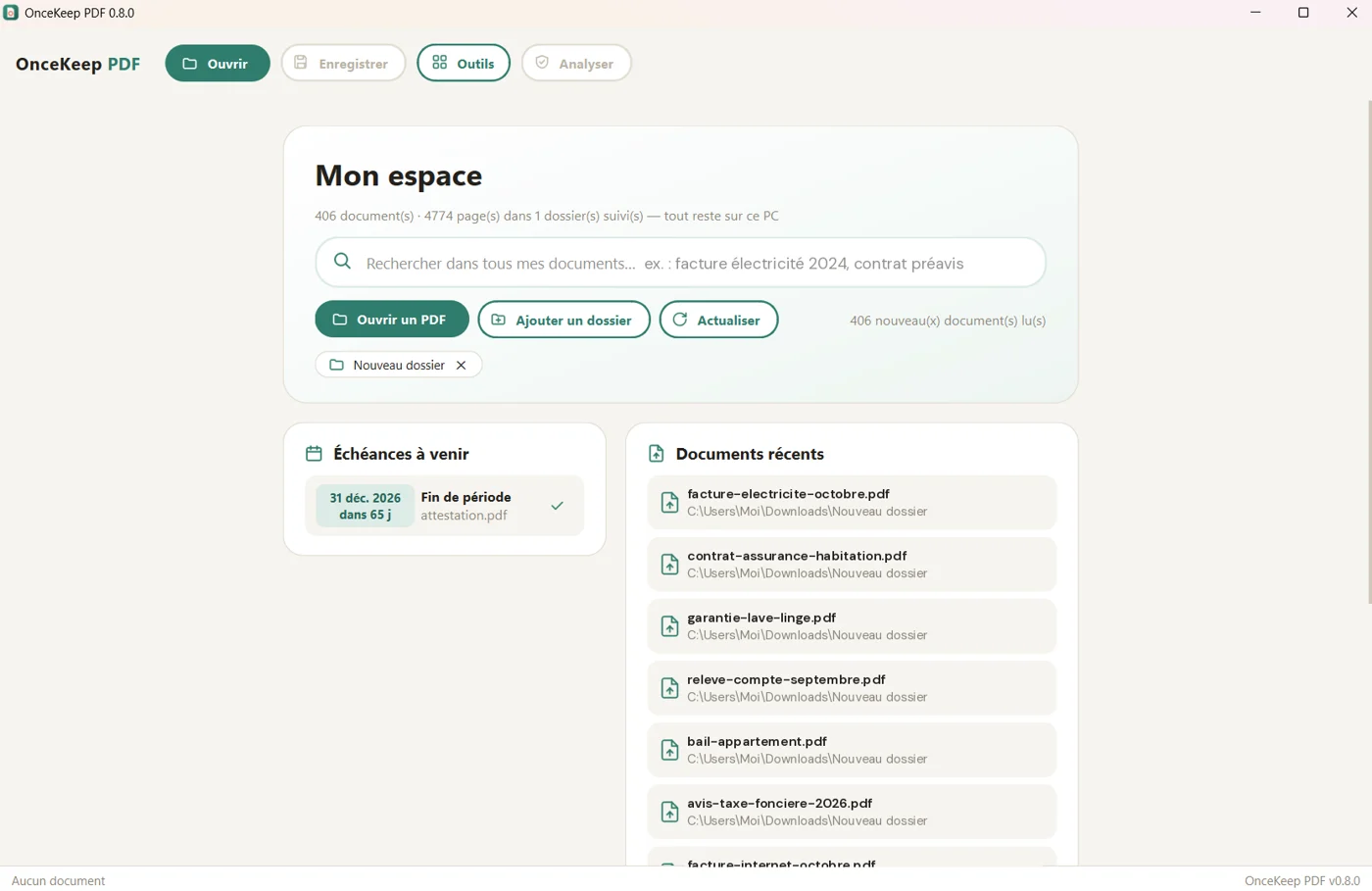Click the 406 nouveau(x) document(s) lu(s) text
Image resolution: width=1372 pixels, height=891 pixels.
948,321
